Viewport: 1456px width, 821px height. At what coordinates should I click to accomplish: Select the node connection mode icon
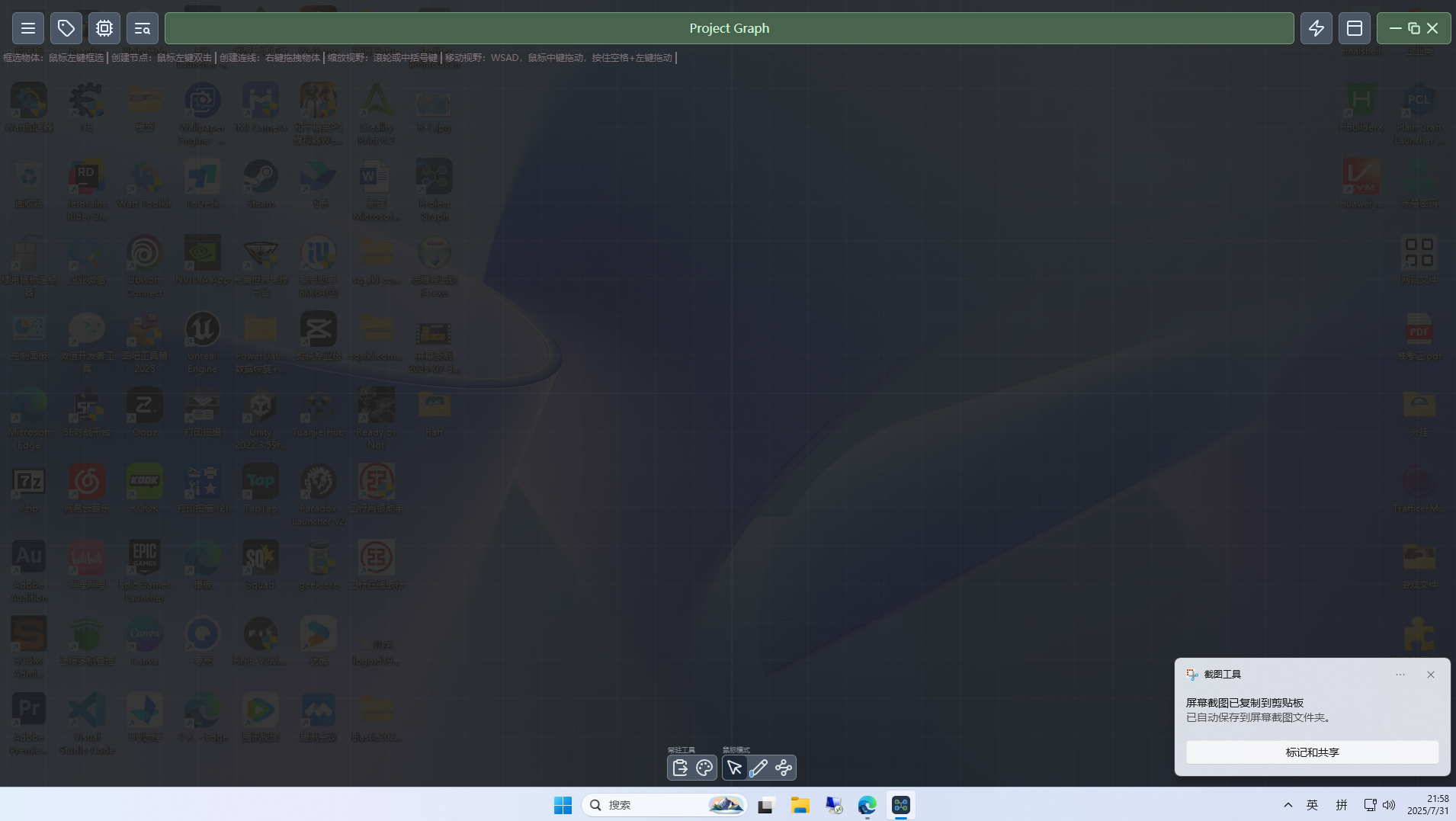[x=784, y=768]
